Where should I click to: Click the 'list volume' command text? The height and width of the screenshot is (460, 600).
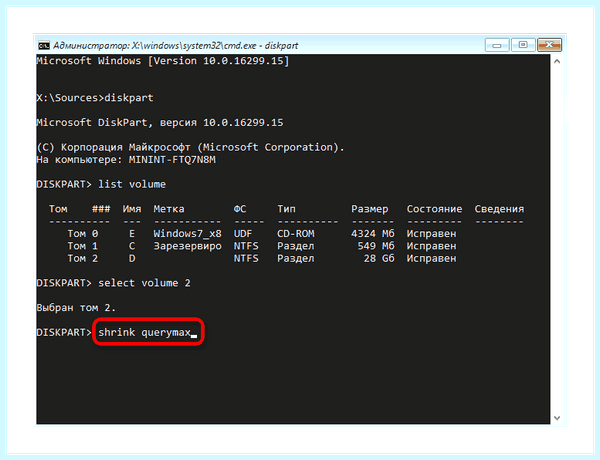click(x=132, y=184)
